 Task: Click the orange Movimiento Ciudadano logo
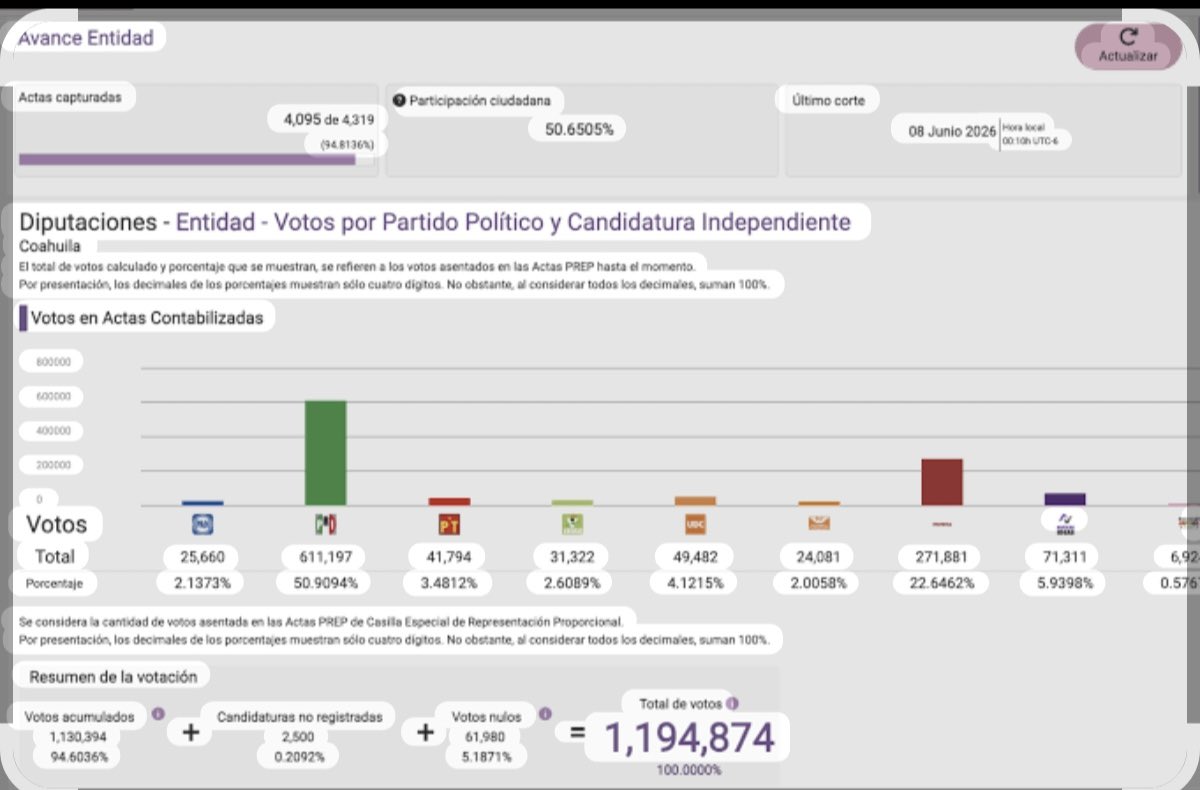819,523
